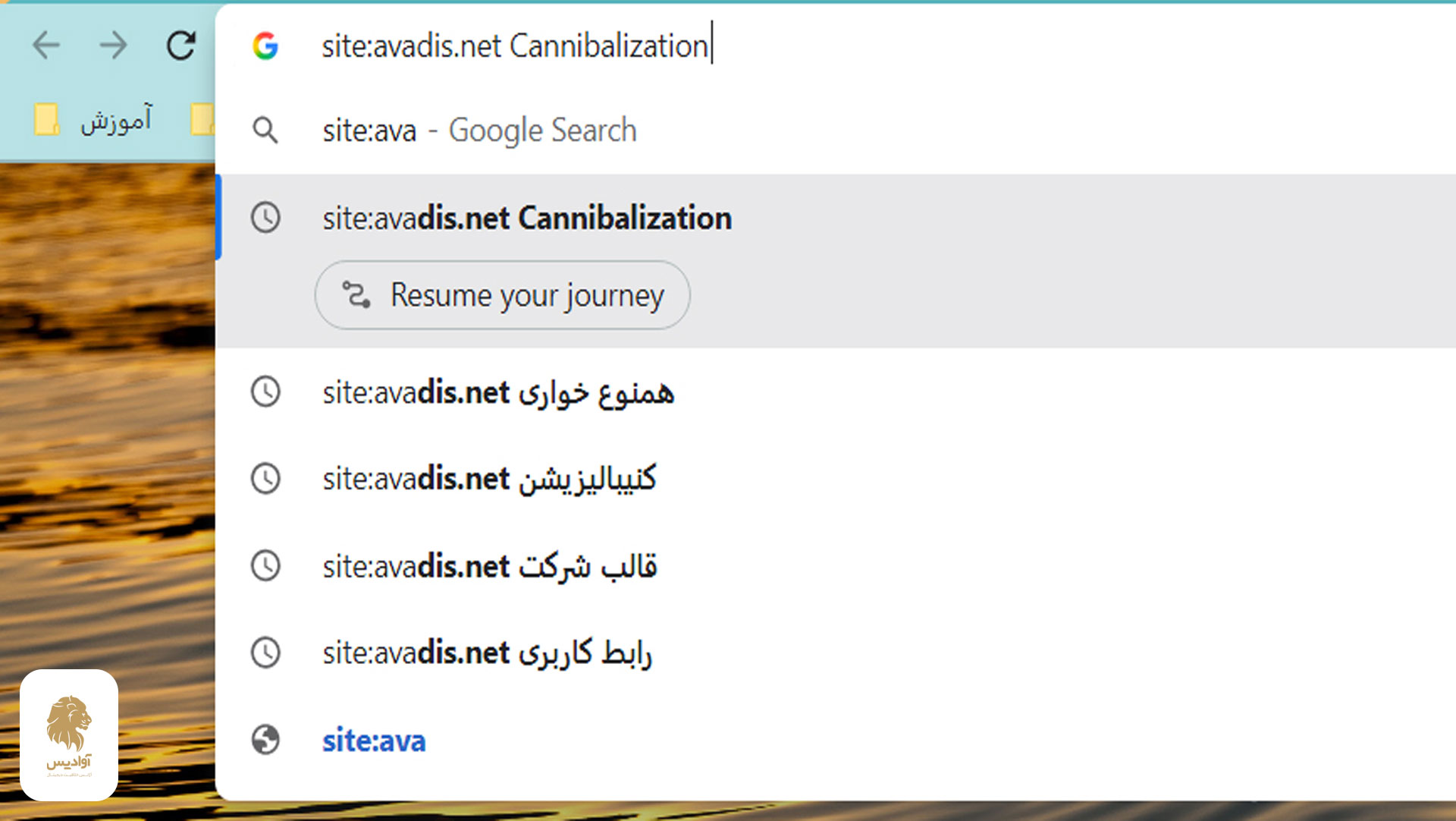Click the browser Back arrow
The height and width of the screenshot is (821, 1456).
(x=46, y=46)
